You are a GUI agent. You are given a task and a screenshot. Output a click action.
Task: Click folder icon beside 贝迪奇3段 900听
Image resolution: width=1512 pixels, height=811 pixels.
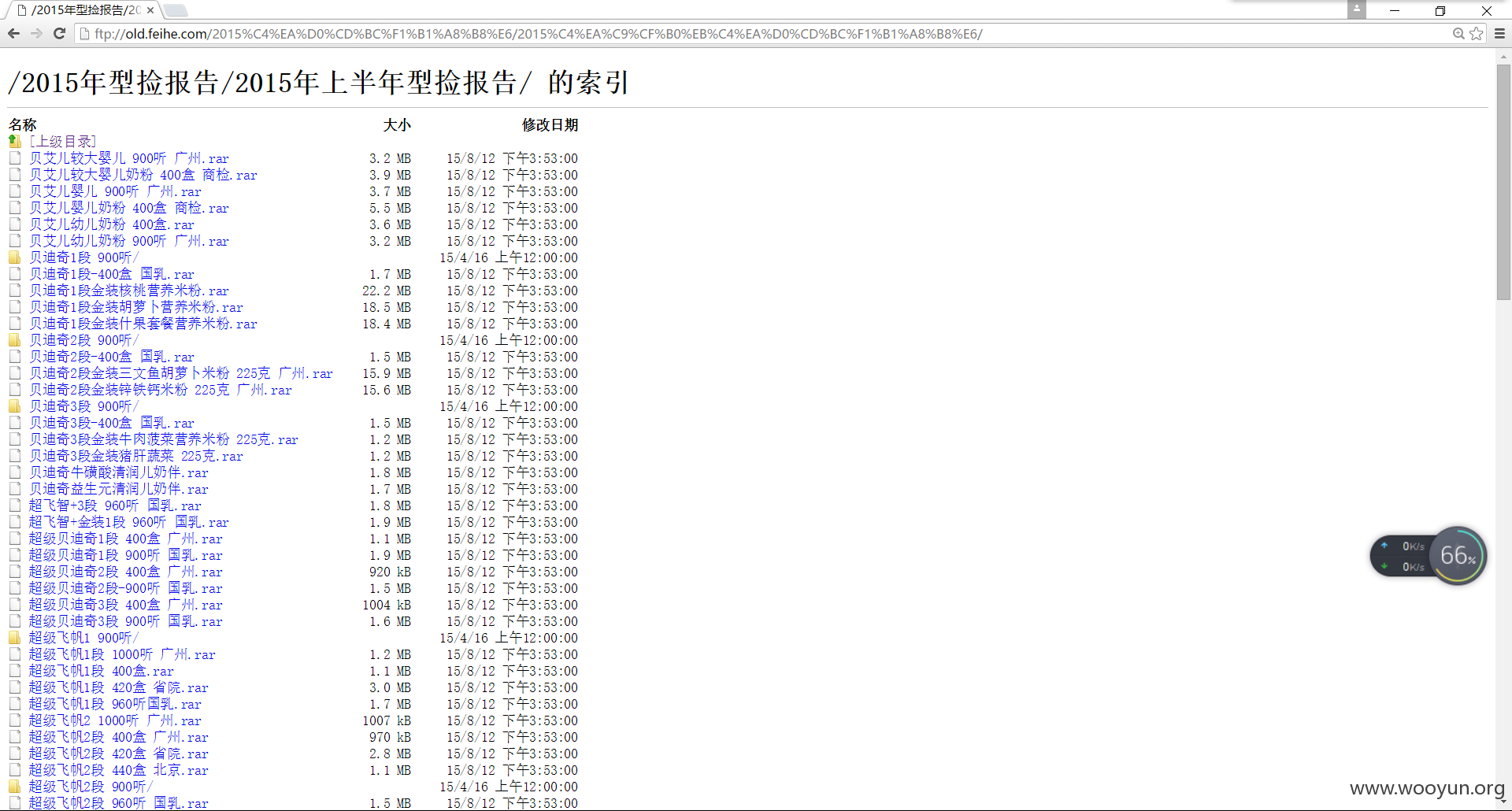(x=15, y=406)
